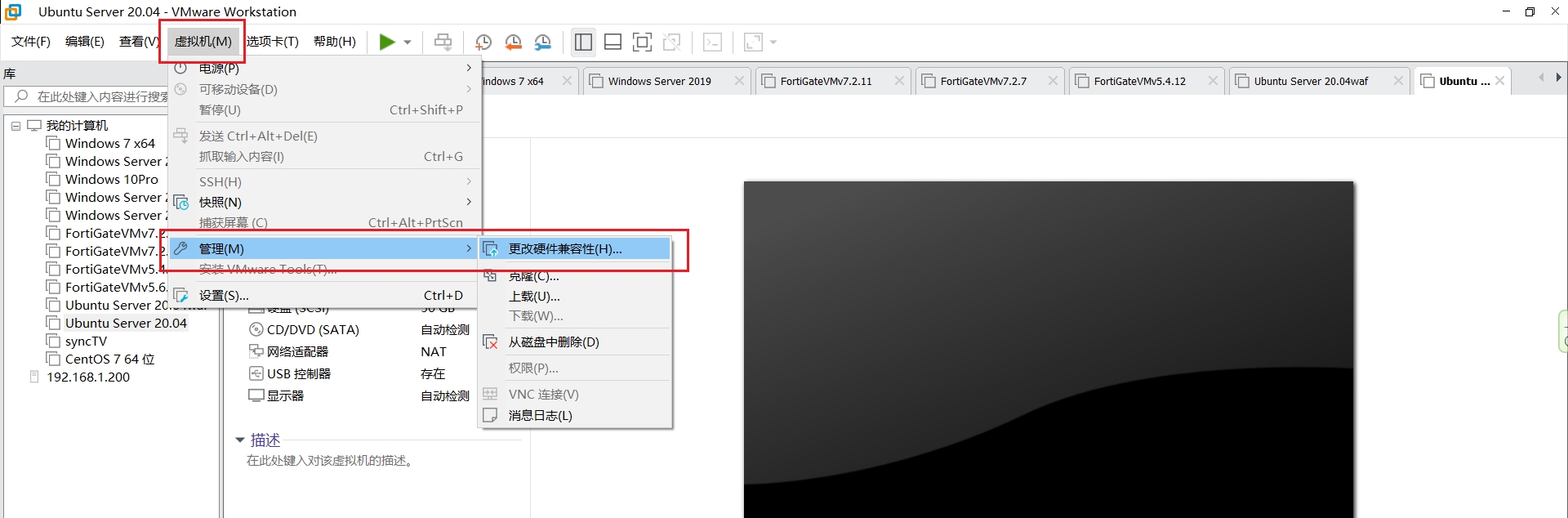
Task: Toggle the thumbnail bar view icon
Action: point(612,42)
